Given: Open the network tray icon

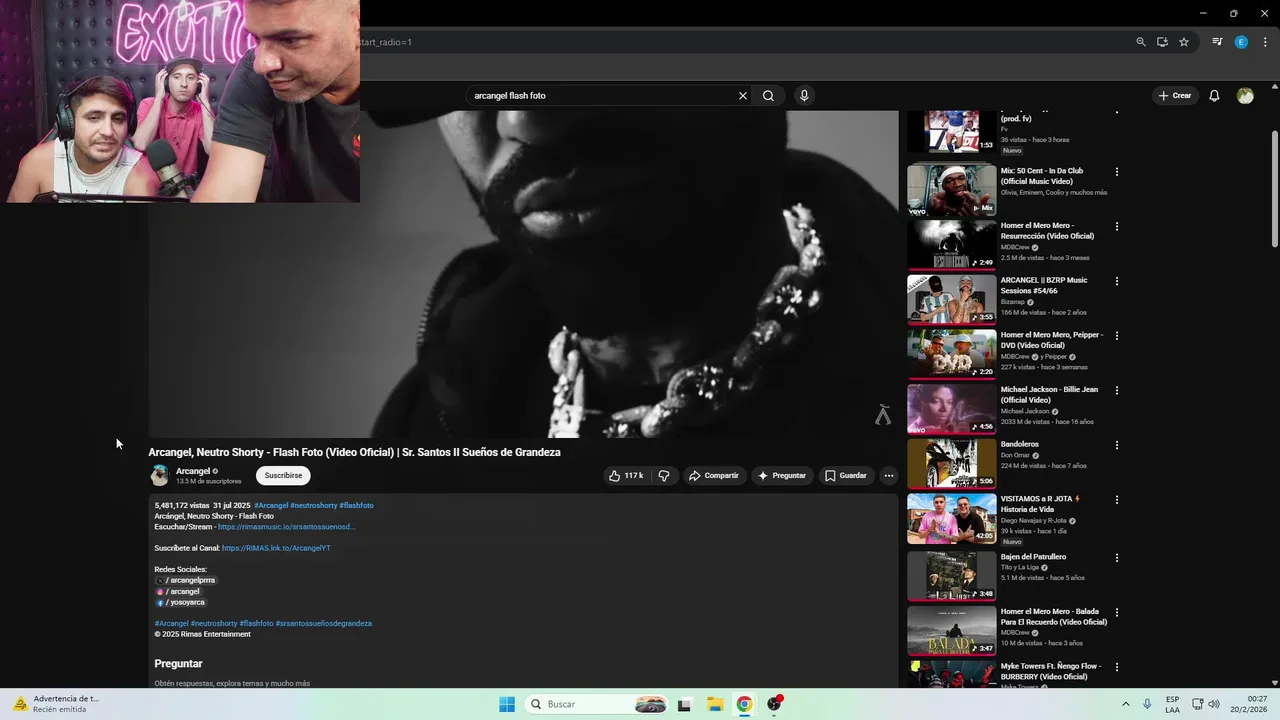Looking at the screenshot, I should (1198, 704).
